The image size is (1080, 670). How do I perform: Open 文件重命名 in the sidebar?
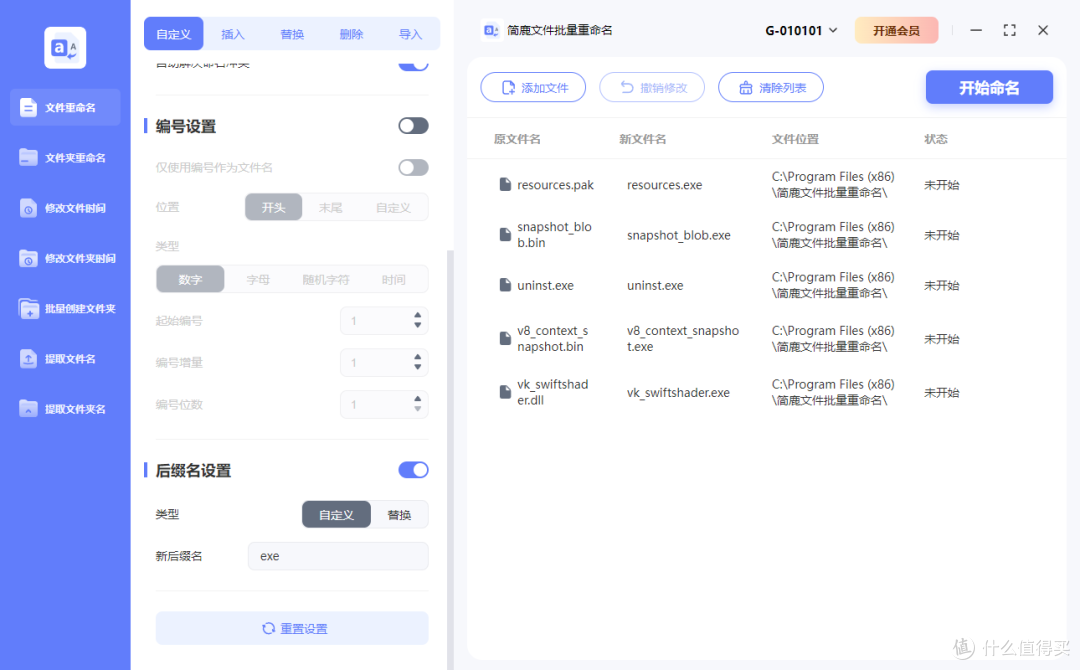coord(65,107)
